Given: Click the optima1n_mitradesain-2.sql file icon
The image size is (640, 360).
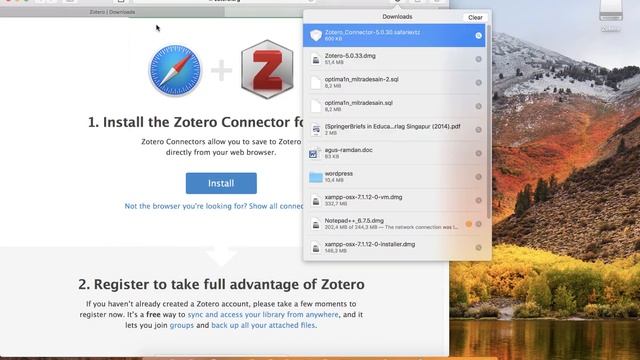Looking at the screenshot, I should [316, 83].
